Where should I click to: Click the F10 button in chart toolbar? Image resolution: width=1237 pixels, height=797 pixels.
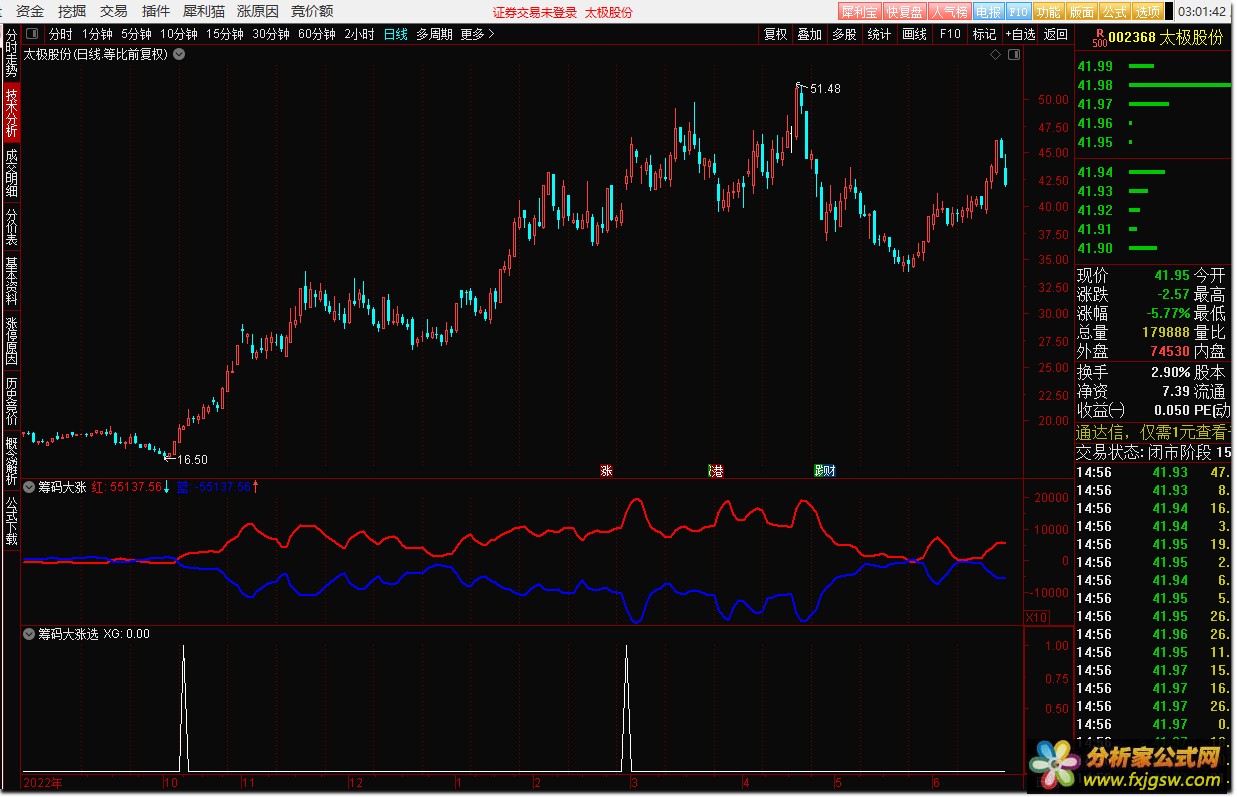(x=949, y=34)
